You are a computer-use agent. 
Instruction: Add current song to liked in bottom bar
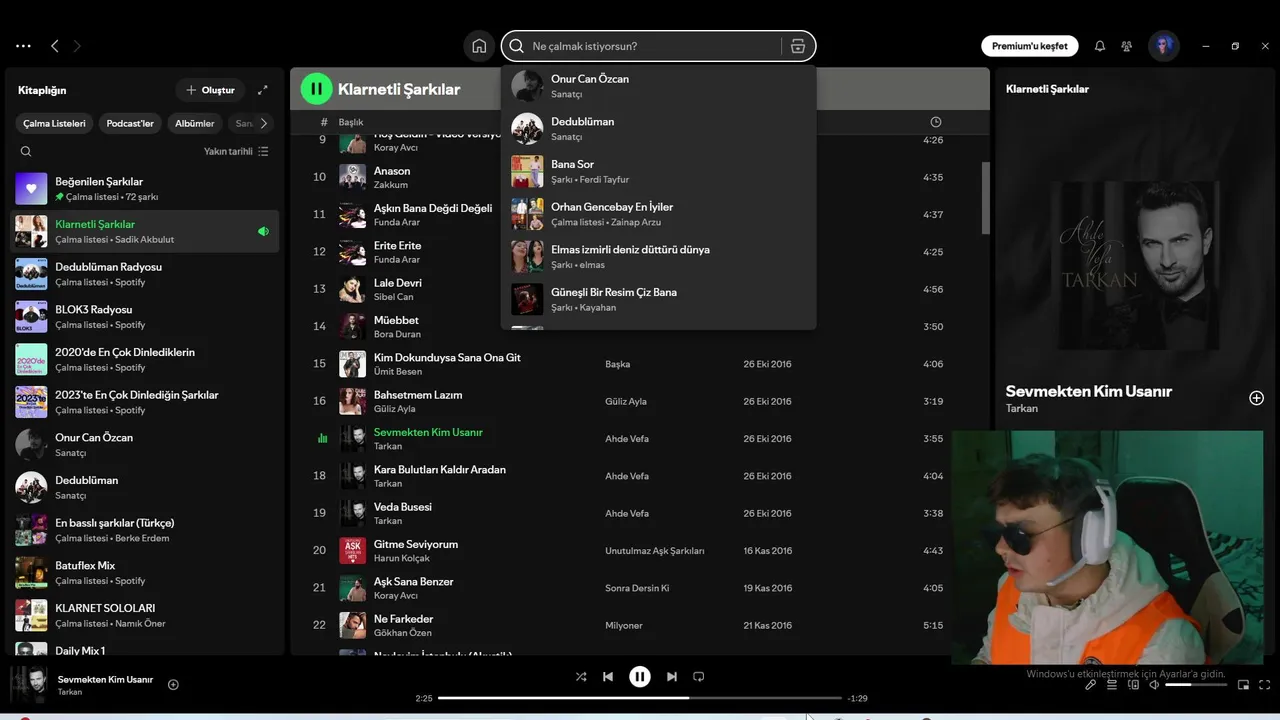(x=173, y=685)
